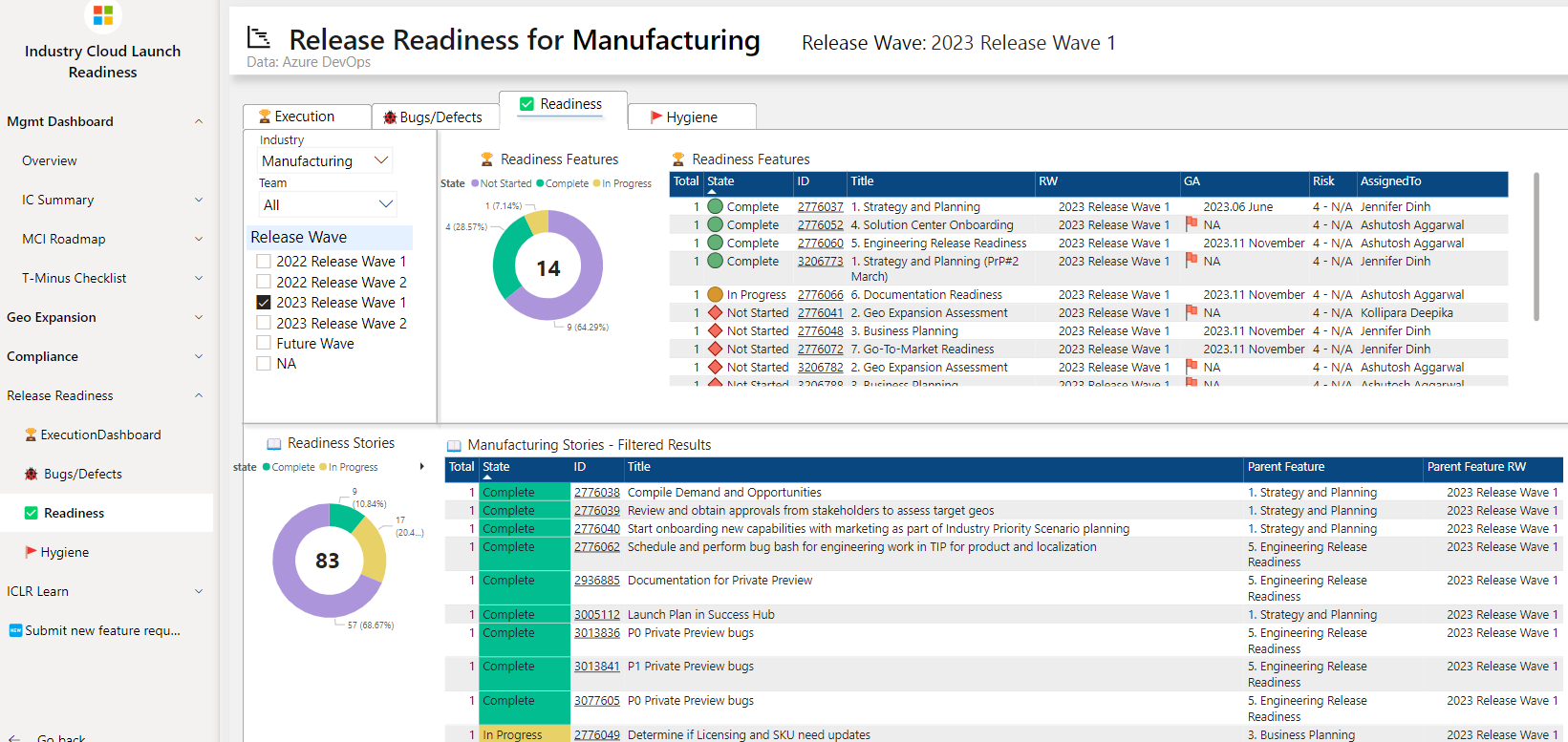This screenshot has height=742, width=1568.
Task: Click the green check icon beside sidebar Readiness
Action: click(31, 513)
